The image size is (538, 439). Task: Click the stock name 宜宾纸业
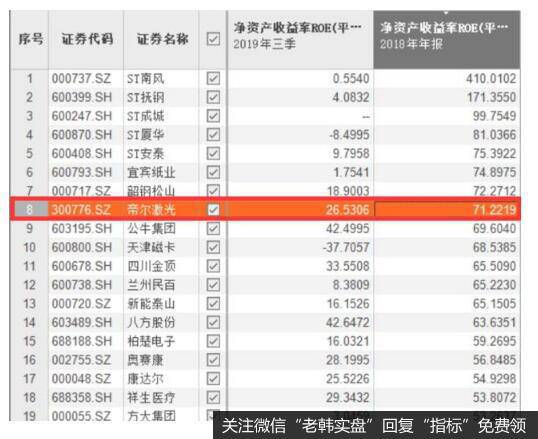click(x=151, y=173)
